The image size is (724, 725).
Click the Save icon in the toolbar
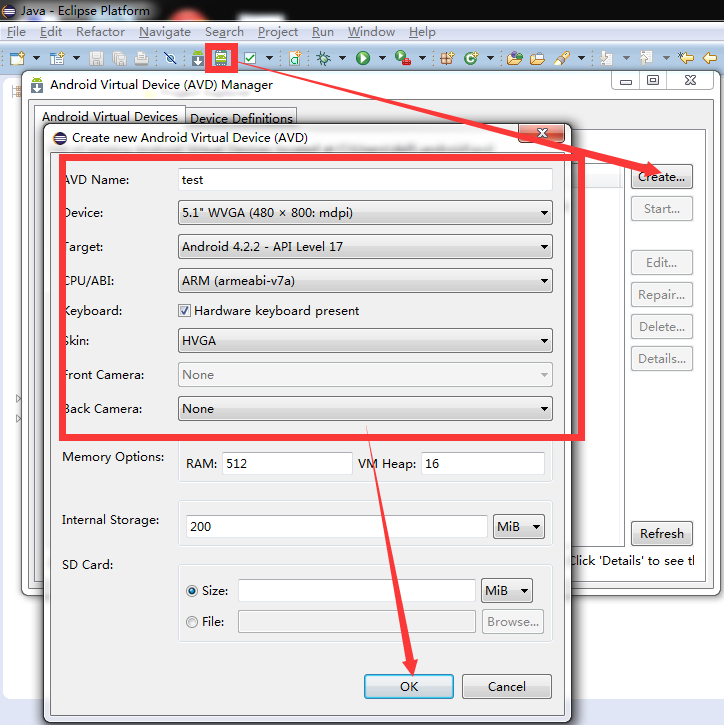click(96, 58)
